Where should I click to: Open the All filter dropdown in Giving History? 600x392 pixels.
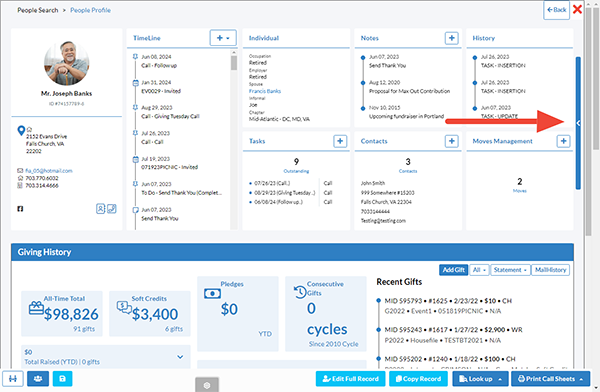coord(479,270)
